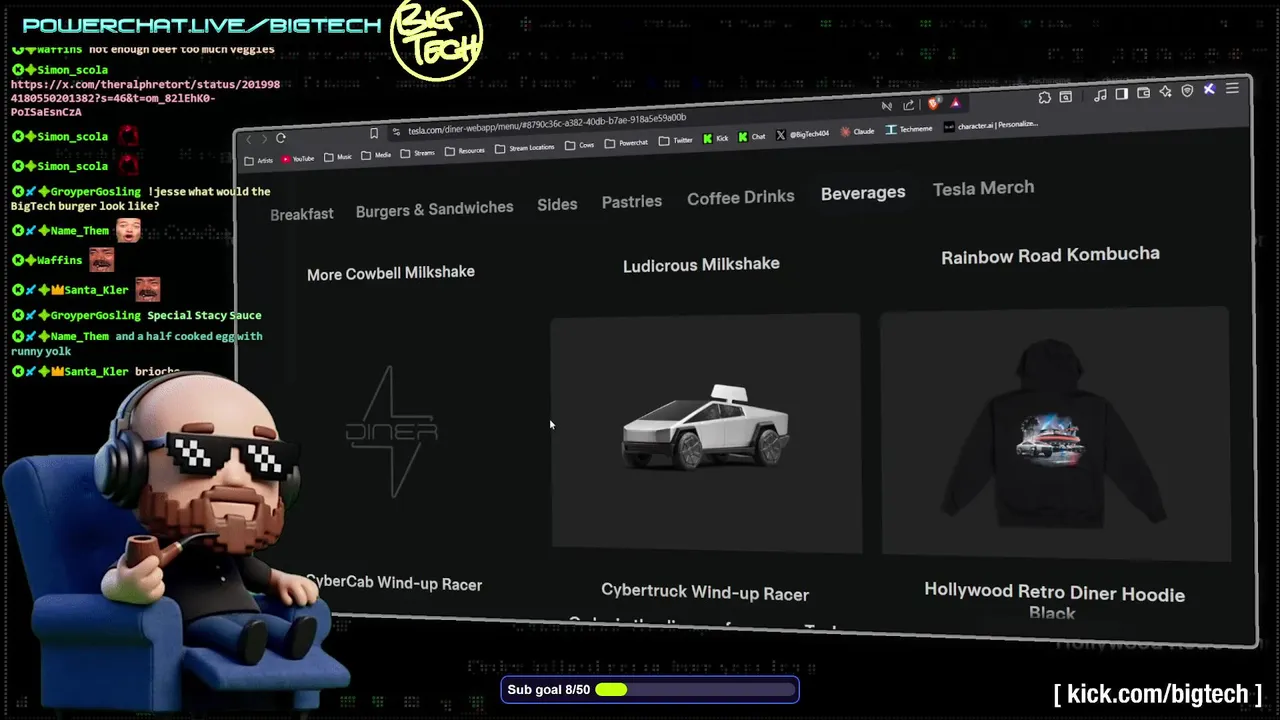Click the More Cowbell Milkshake title
Screen dimensions: 1280x720
[x=391, y=273]
